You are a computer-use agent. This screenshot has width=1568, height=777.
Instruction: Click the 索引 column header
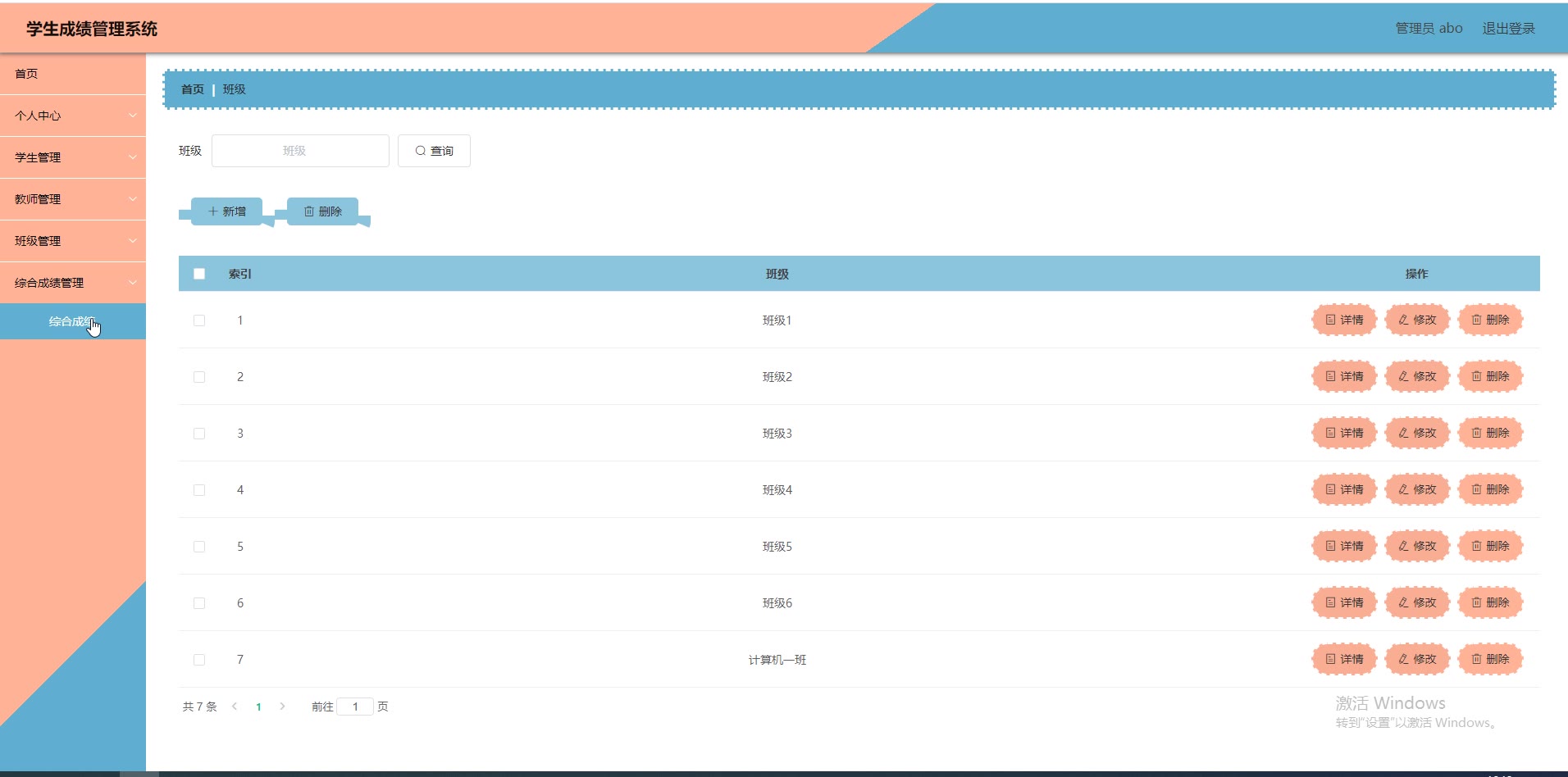(240, 274)
